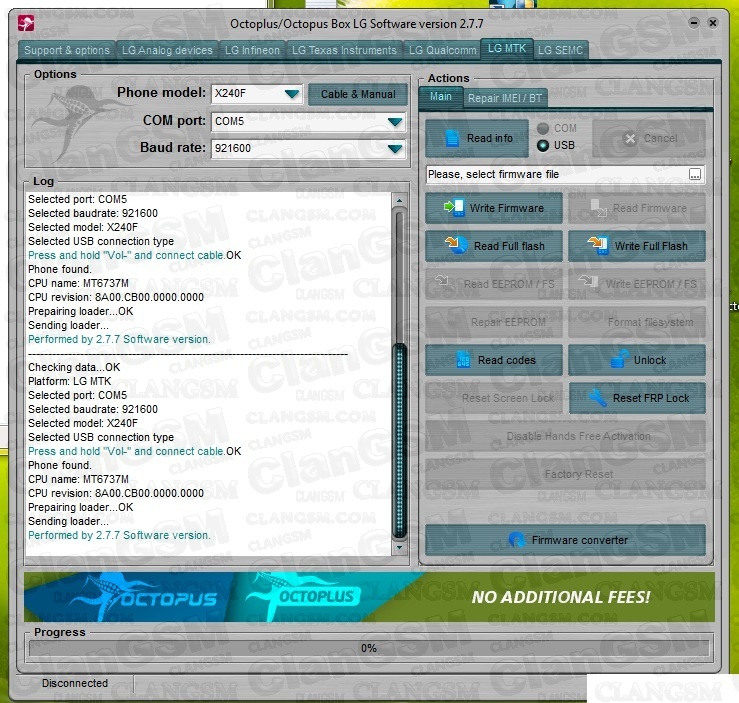The height and width of the screenshot is (703, 739).
Task: Click the Read Firmware icon
Action: pyautogui.click(x=599, y=208)
